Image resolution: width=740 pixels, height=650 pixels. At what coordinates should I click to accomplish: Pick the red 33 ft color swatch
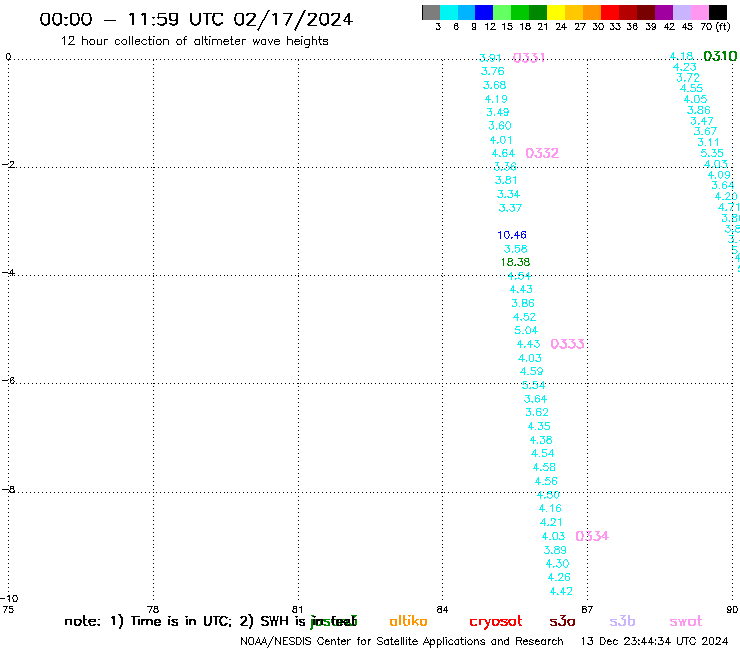coord(610,12)
